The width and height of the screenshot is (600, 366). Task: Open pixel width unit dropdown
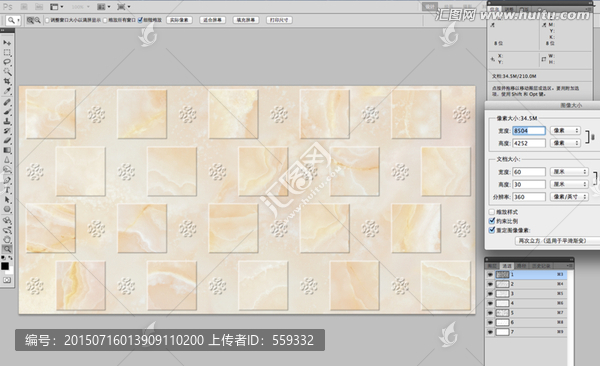pyautogui.click(x=565, y=131)
